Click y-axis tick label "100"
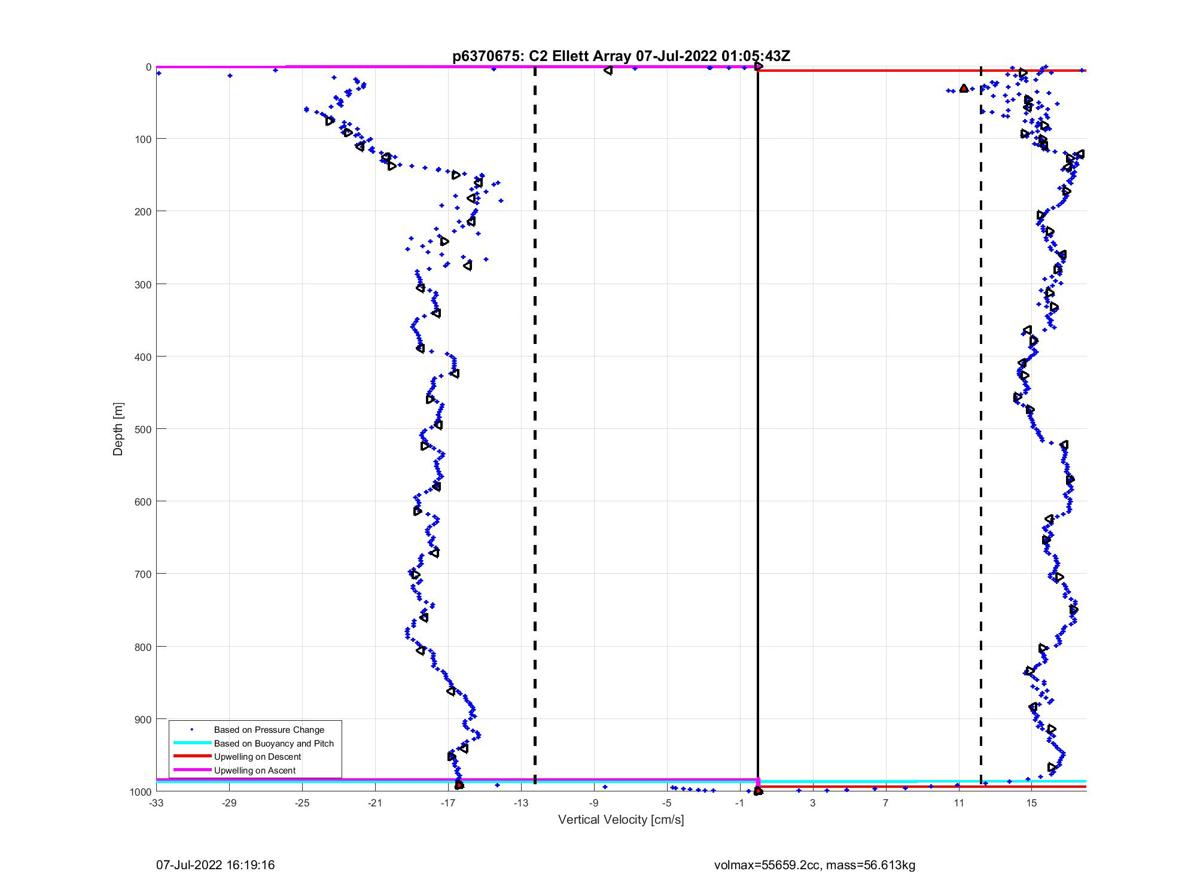The width and height of the screenshot is (1200, 889). (143, 139)
